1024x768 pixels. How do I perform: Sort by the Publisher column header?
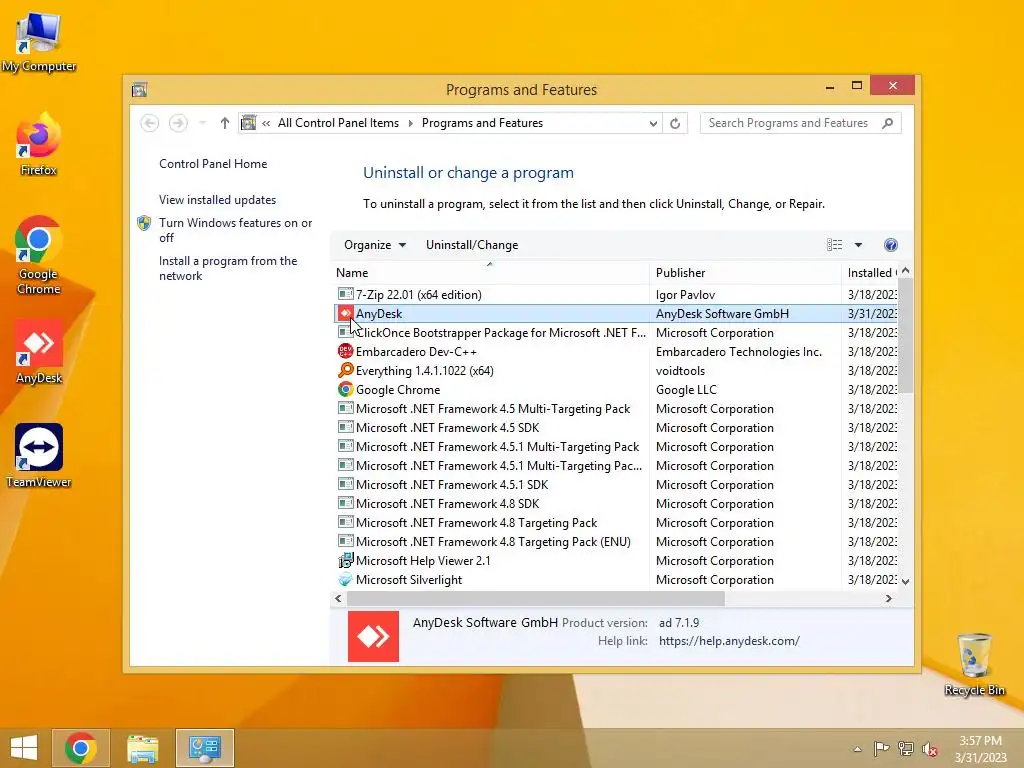click(x=745, y=273)
